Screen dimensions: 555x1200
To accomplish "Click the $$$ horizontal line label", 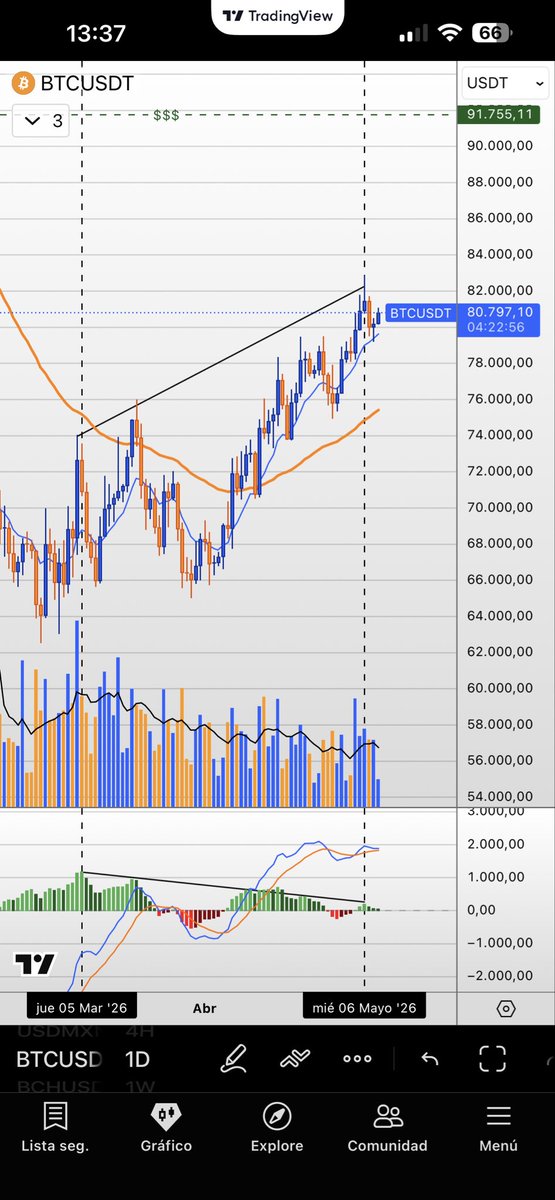I will click(166, 115).
